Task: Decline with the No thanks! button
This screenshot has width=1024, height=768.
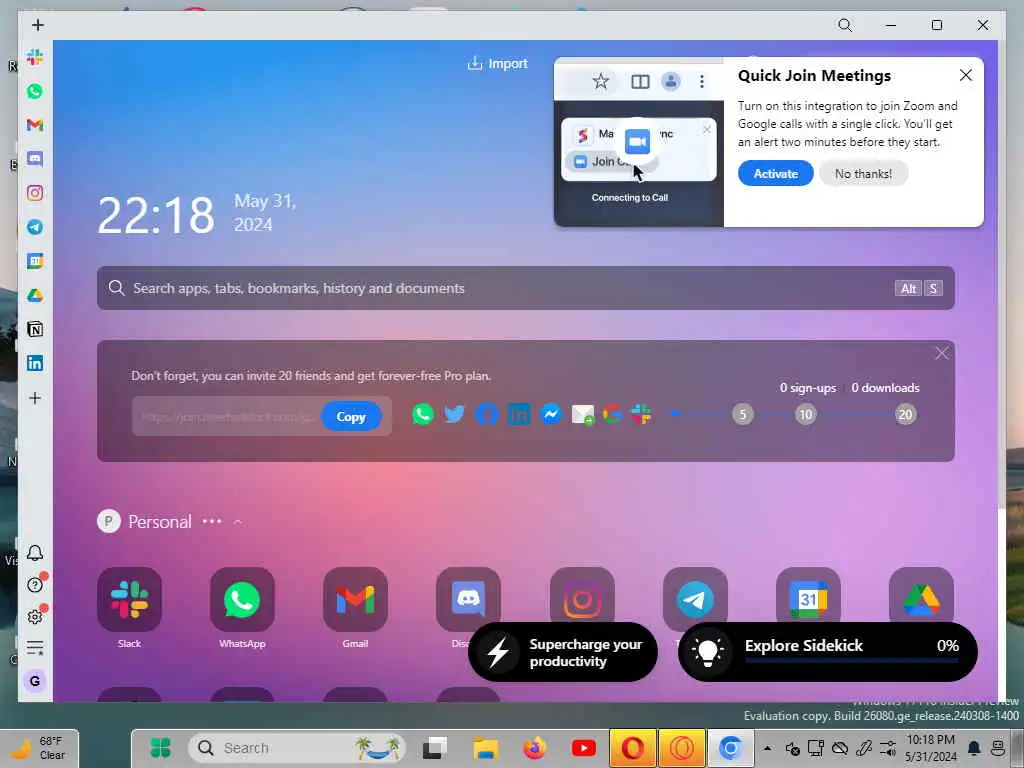Action: (x=863, y=174)
